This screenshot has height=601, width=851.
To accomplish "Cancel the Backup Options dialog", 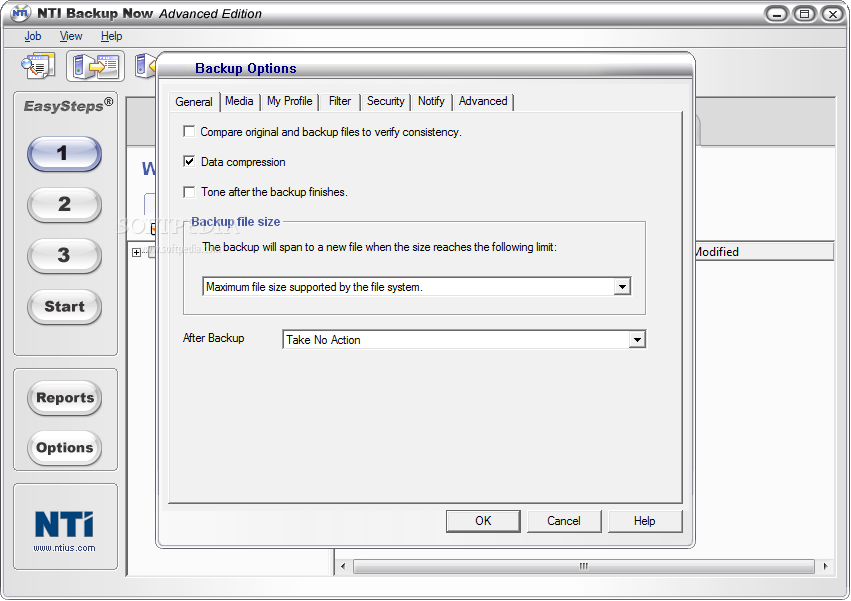I will click(x=564, y=521).
